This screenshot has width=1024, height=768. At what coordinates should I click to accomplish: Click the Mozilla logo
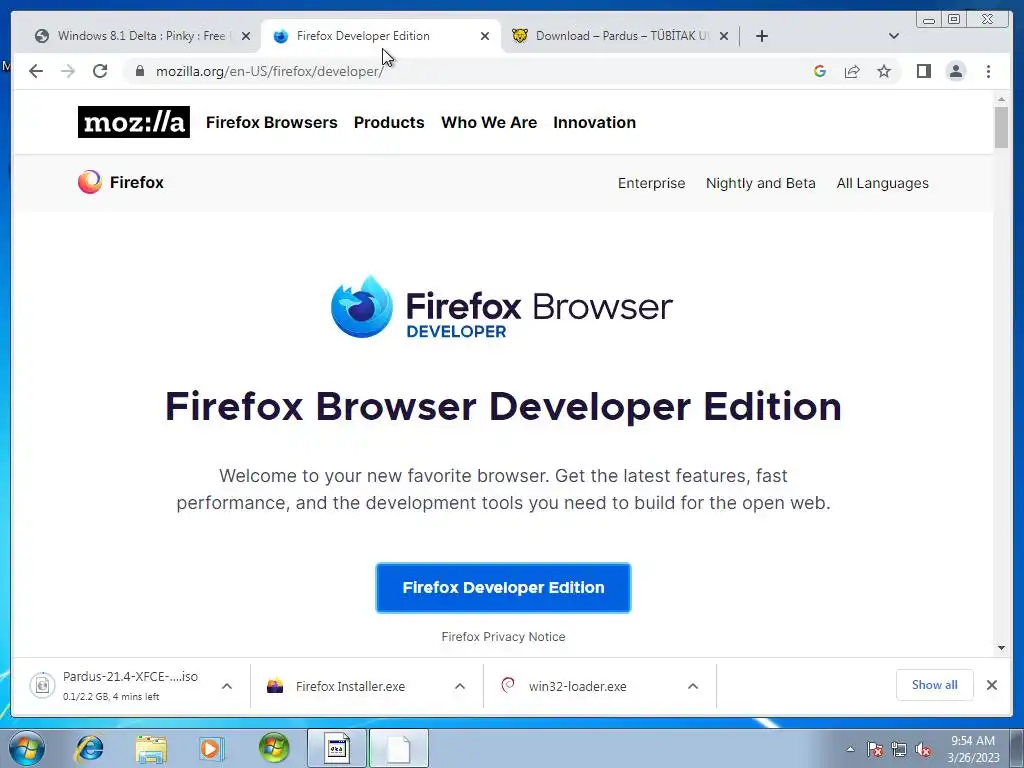pos(134,122)
